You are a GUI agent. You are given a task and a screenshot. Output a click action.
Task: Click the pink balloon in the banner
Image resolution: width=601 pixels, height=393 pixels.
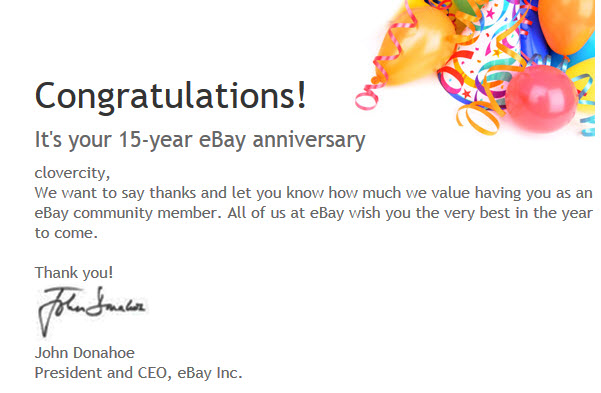pyautogui.click(x=541, y=98)
